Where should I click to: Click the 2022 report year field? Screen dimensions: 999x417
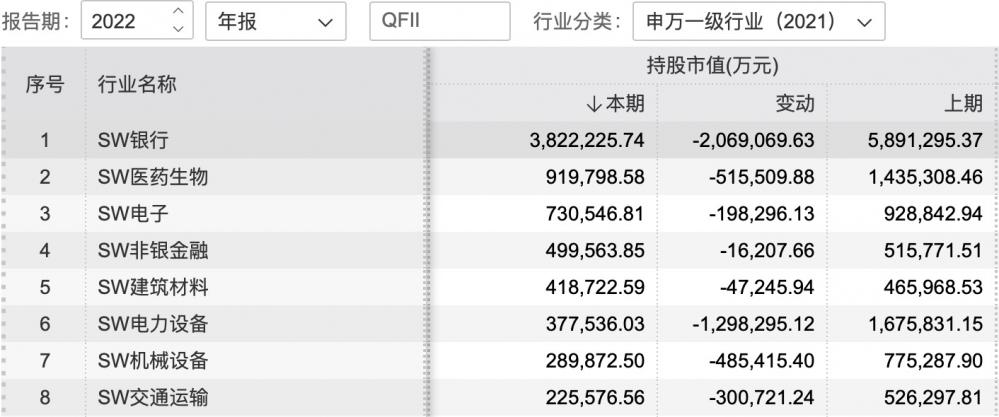tap(137, 21)
